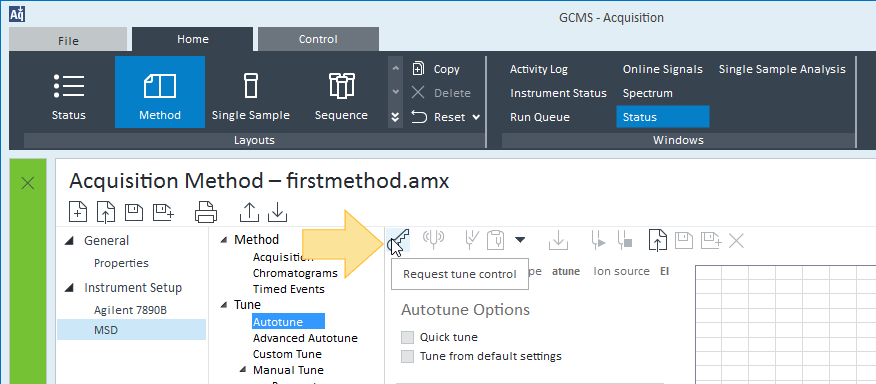Switch to the Control ribbon tab
Image resolution: width=876 pixels, height=384 pixels.
tap(318, 39)
